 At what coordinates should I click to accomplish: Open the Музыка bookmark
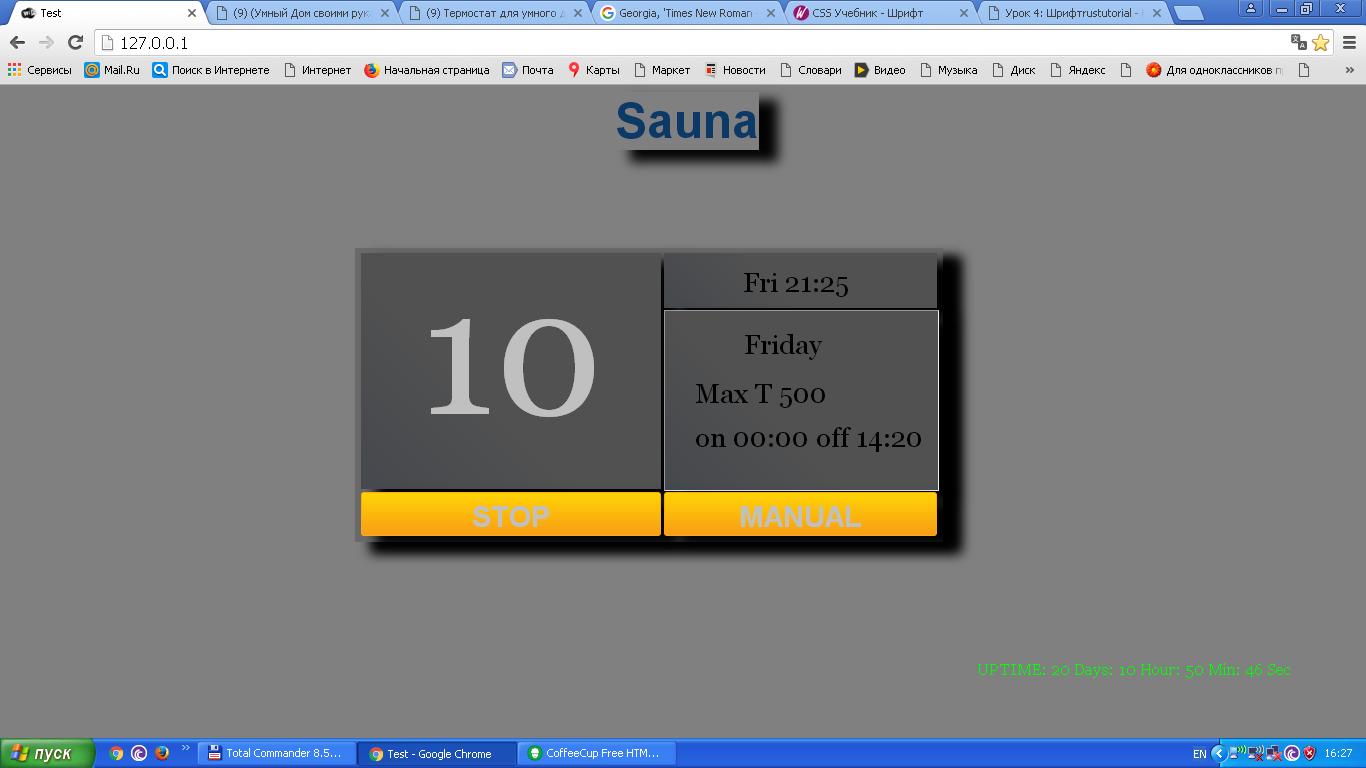pos(948,70)
